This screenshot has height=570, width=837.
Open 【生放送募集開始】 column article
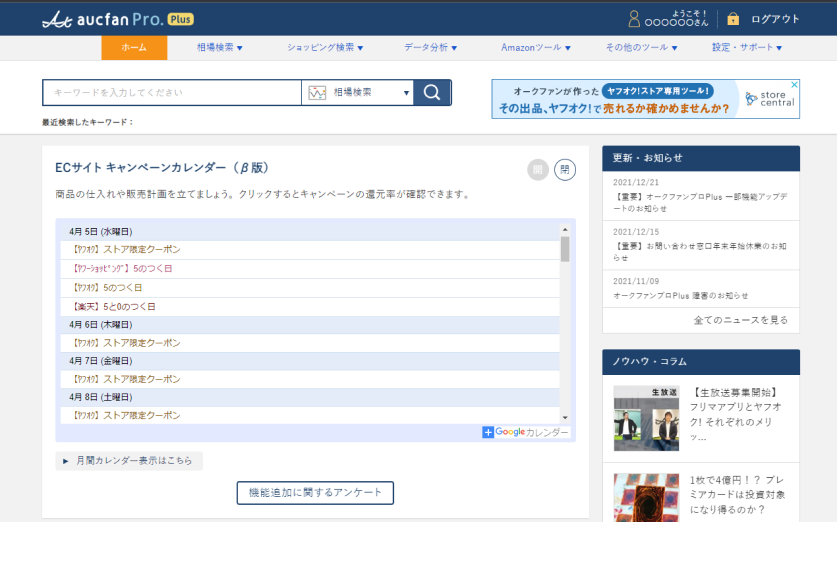pos(736,414)
